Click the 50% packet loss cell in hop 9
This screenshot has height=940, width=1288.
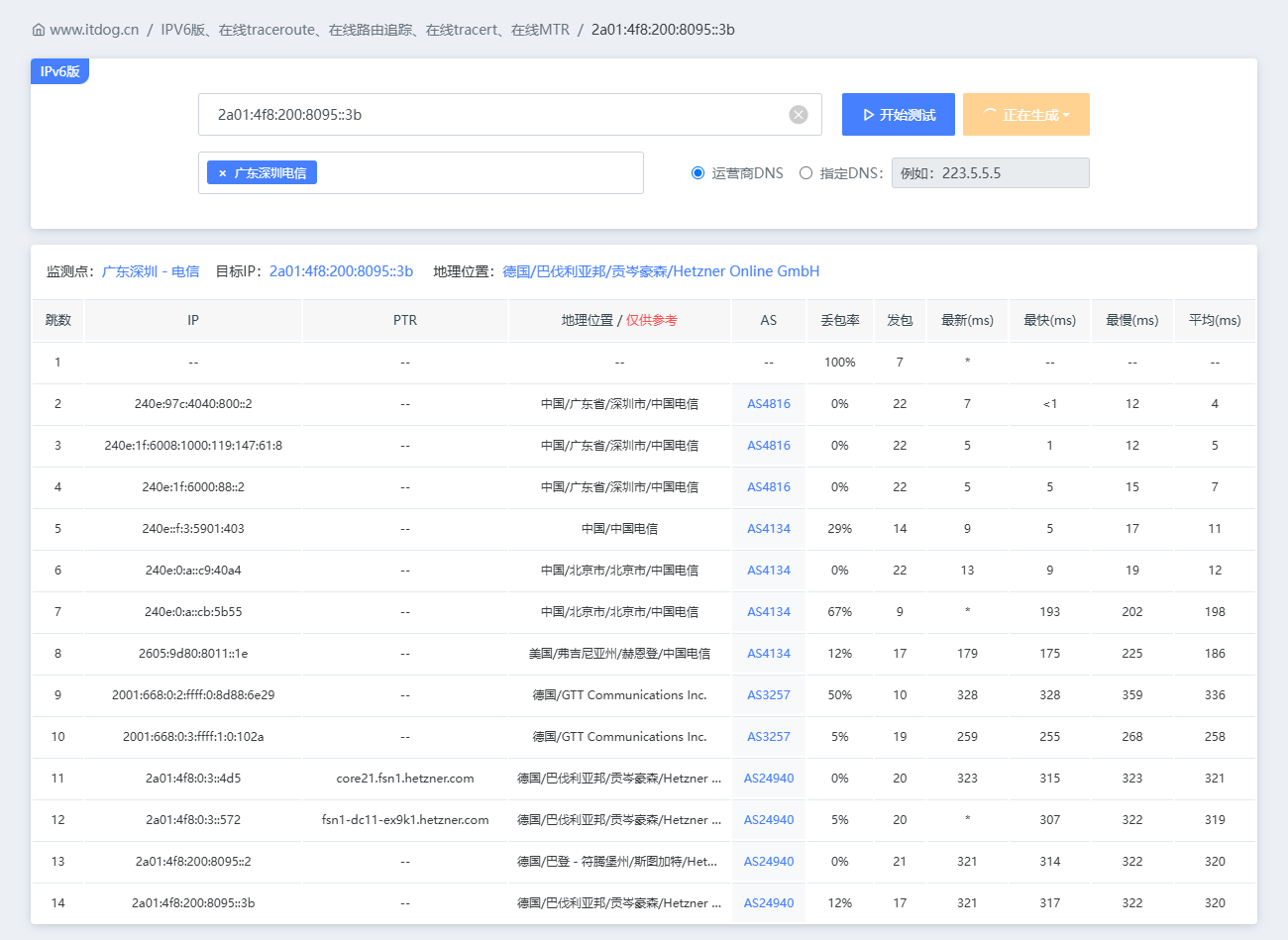point(840,695)
